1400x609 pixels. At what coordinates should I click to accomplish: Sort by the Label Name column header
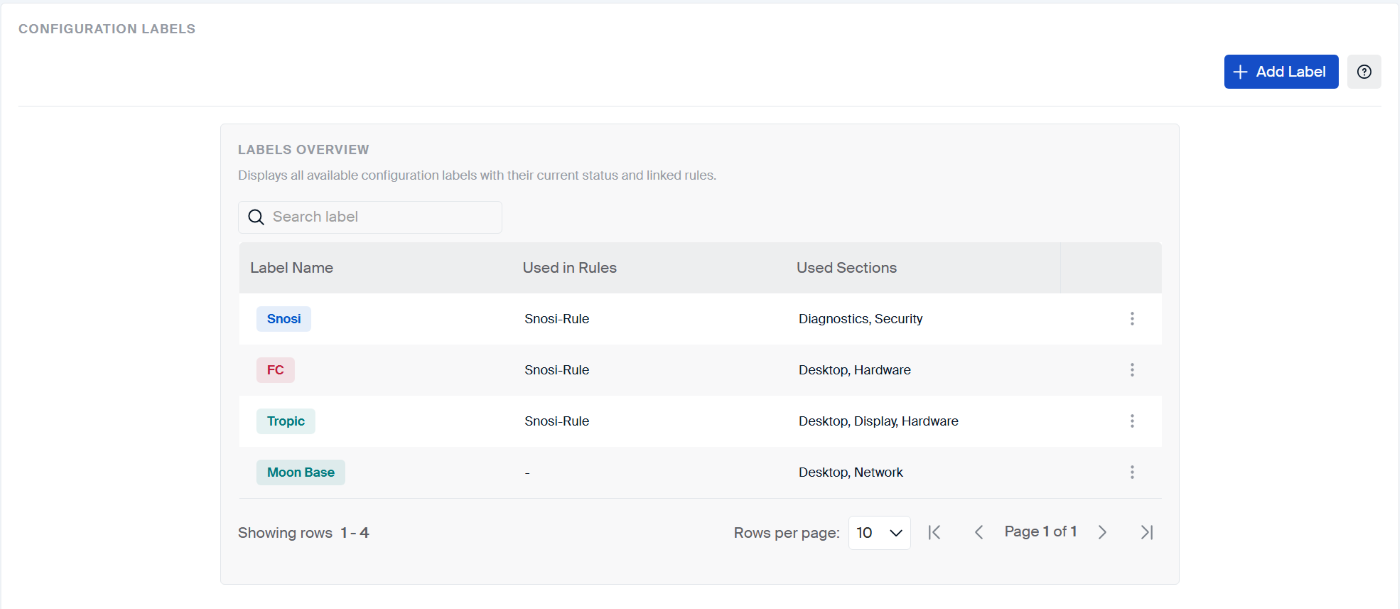(291, 268)
